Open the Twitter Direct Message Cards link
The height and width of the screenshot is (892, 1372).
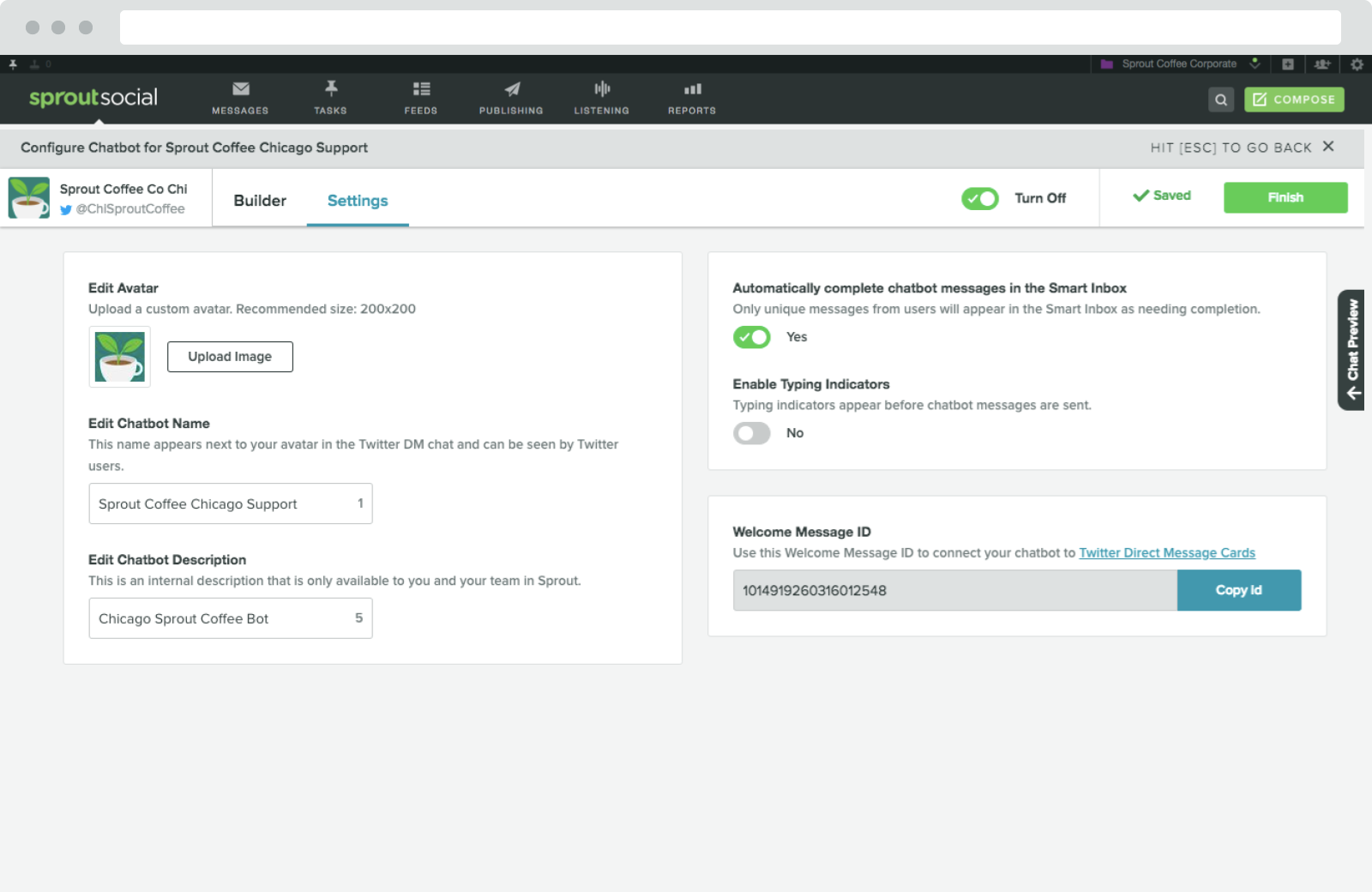(1167, 553)
